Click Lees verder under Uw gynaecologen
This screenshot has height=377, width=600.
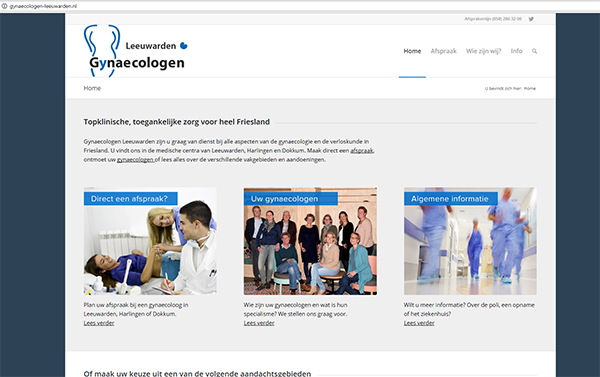259,323
